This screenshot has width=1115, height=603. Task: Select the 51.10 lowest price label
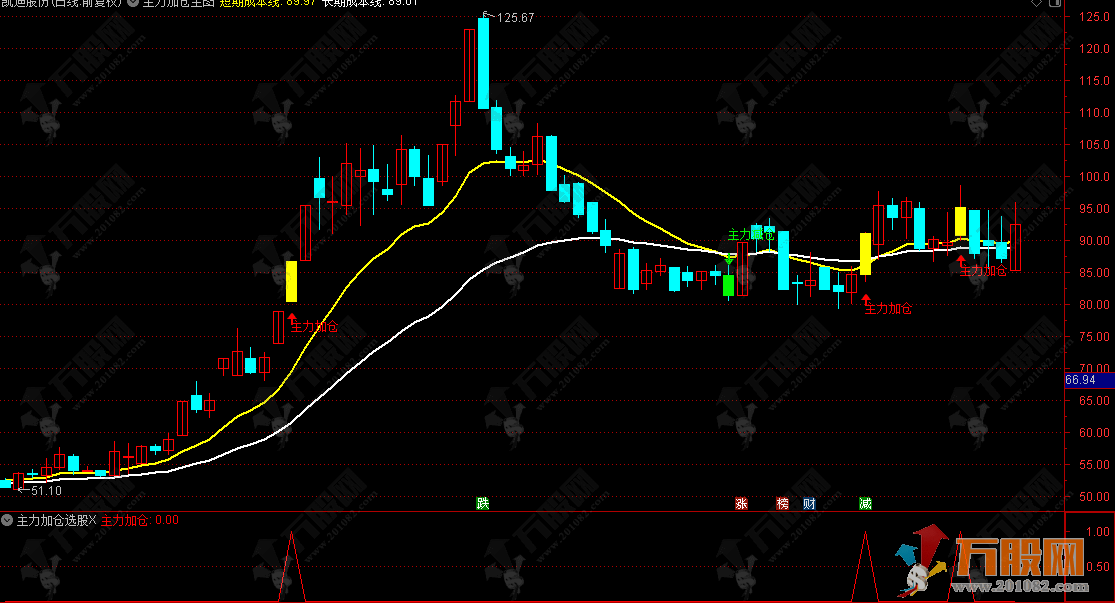[40, 490]
